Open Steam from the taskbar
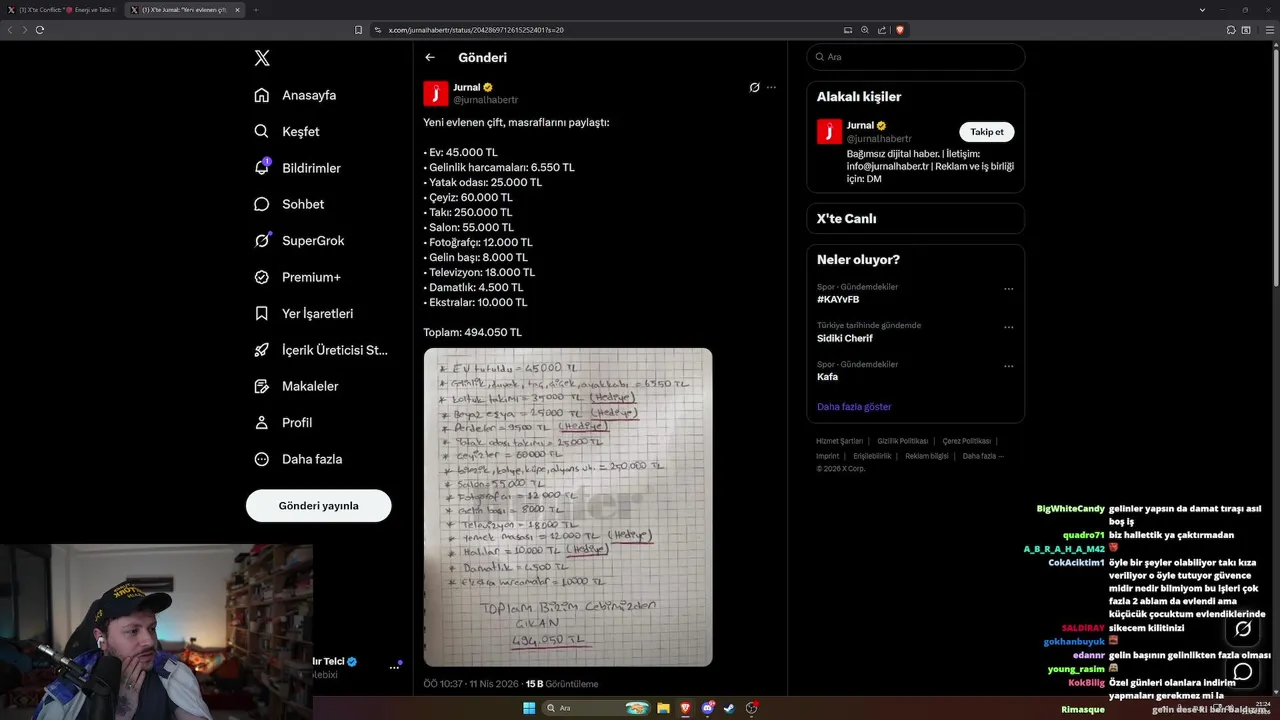The height and width of the screenshot is (720, 1280). (x=730, y=708)
